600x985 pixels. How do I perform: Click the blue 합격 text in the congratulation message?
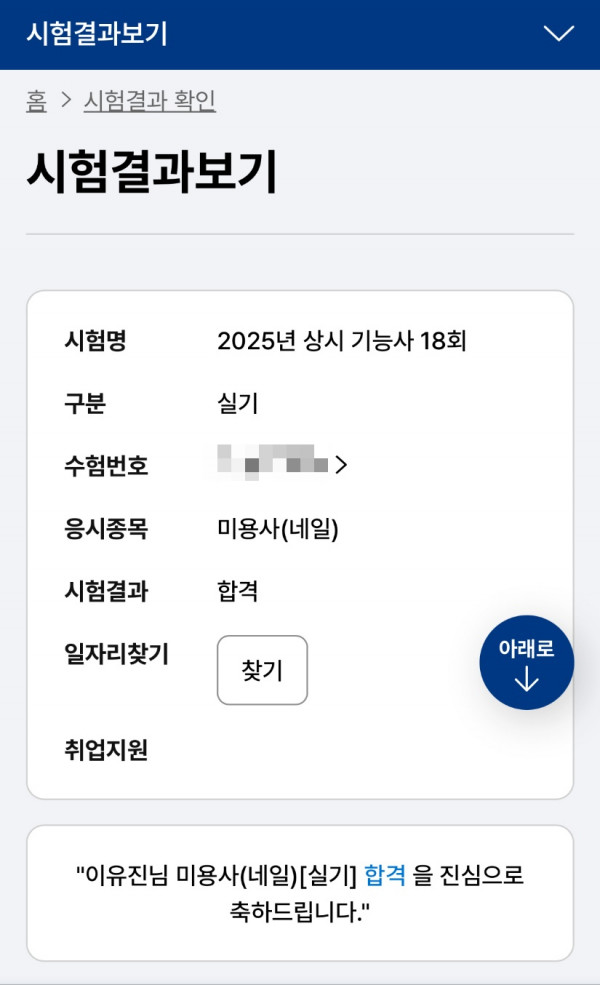click(x=385, y=875)
